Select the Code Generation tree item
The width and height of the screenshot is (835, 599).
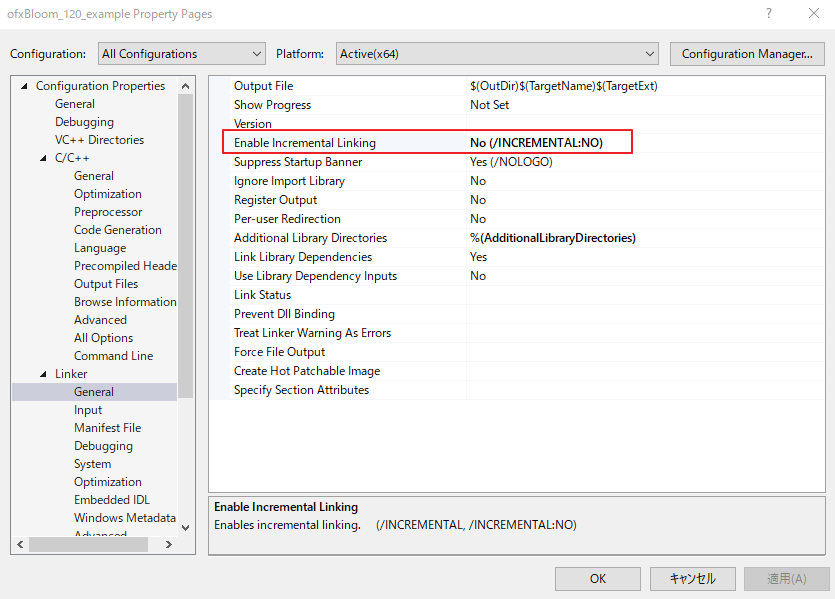pyautogui.click(x=117, y=229)
